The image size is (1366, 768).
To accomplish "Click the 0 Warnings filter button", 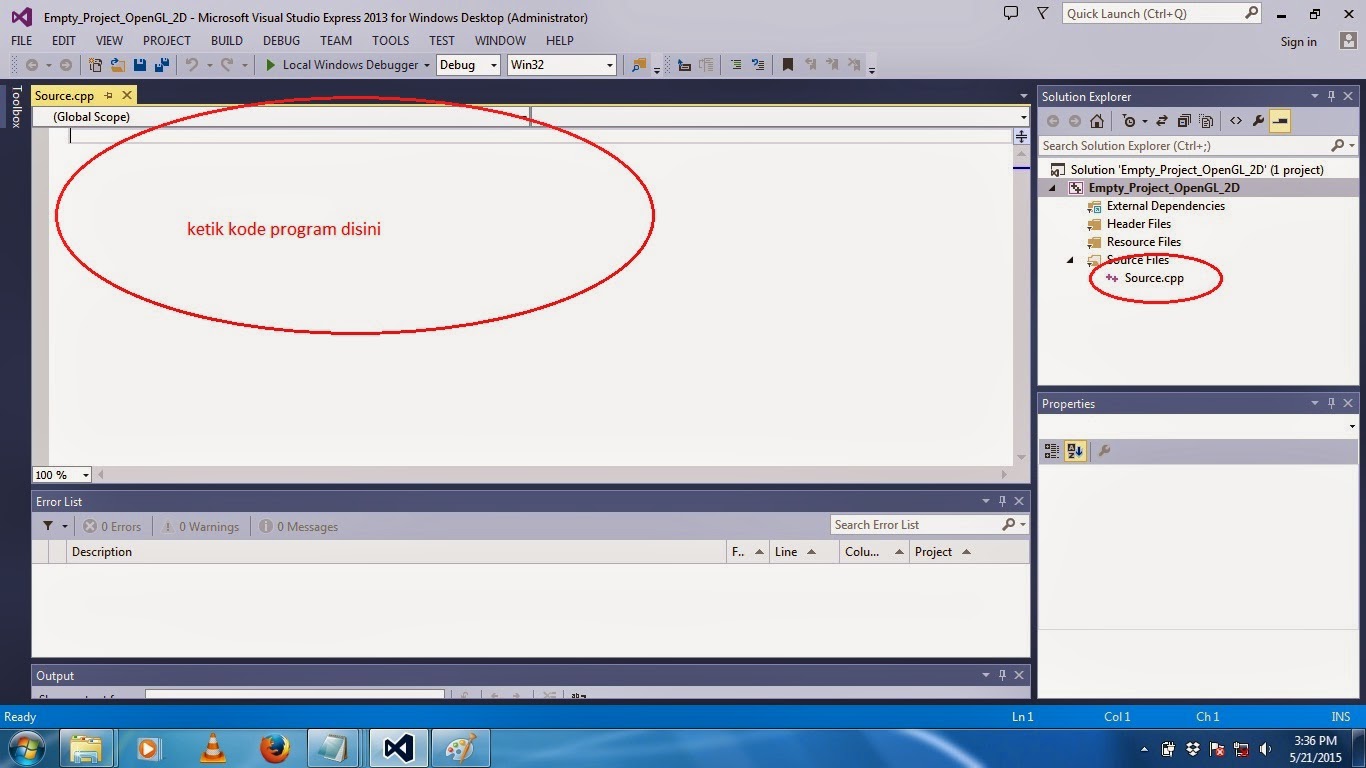I will click(200, 526).
